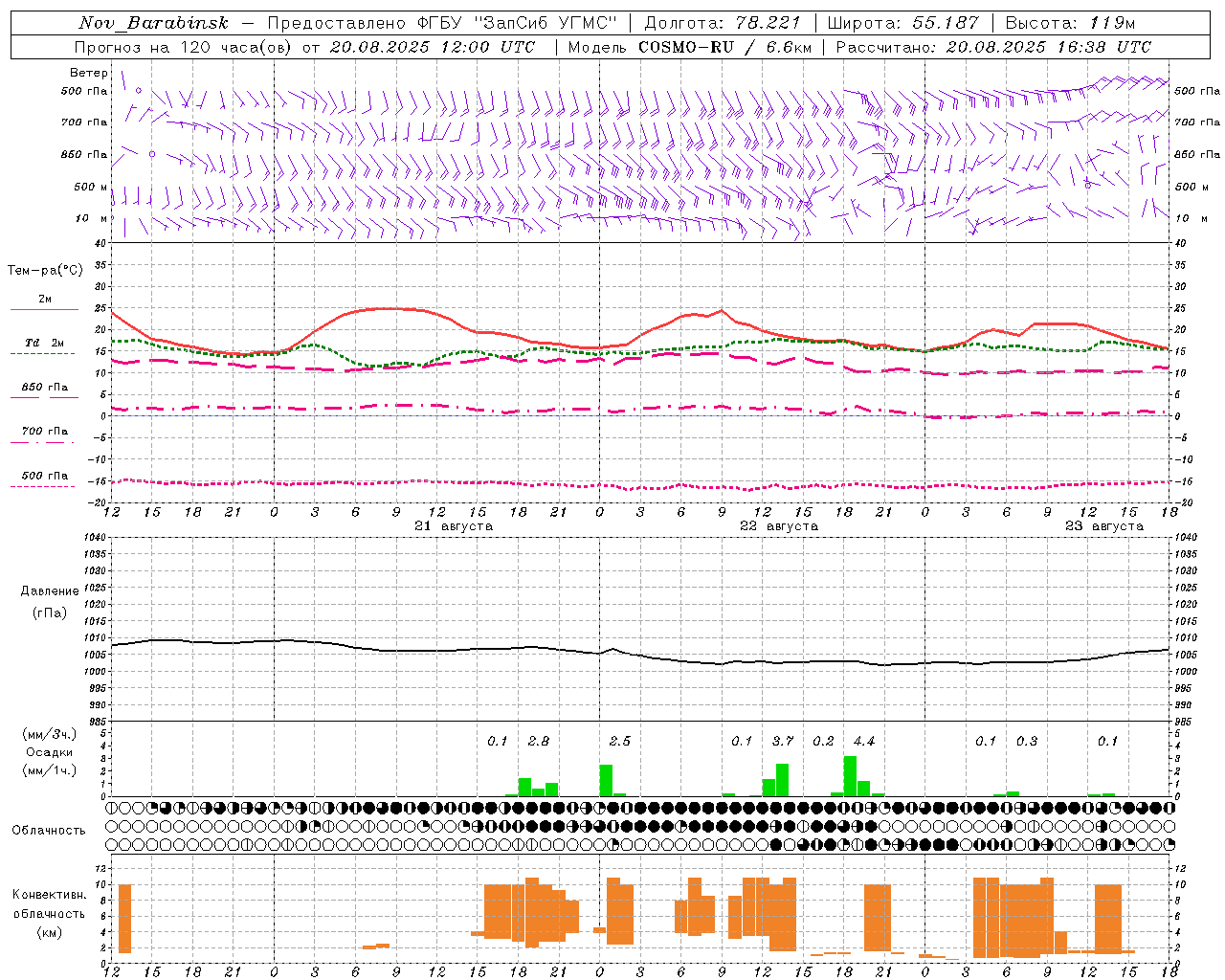Click the 2.8 precipitation total value

pos(539,742)
